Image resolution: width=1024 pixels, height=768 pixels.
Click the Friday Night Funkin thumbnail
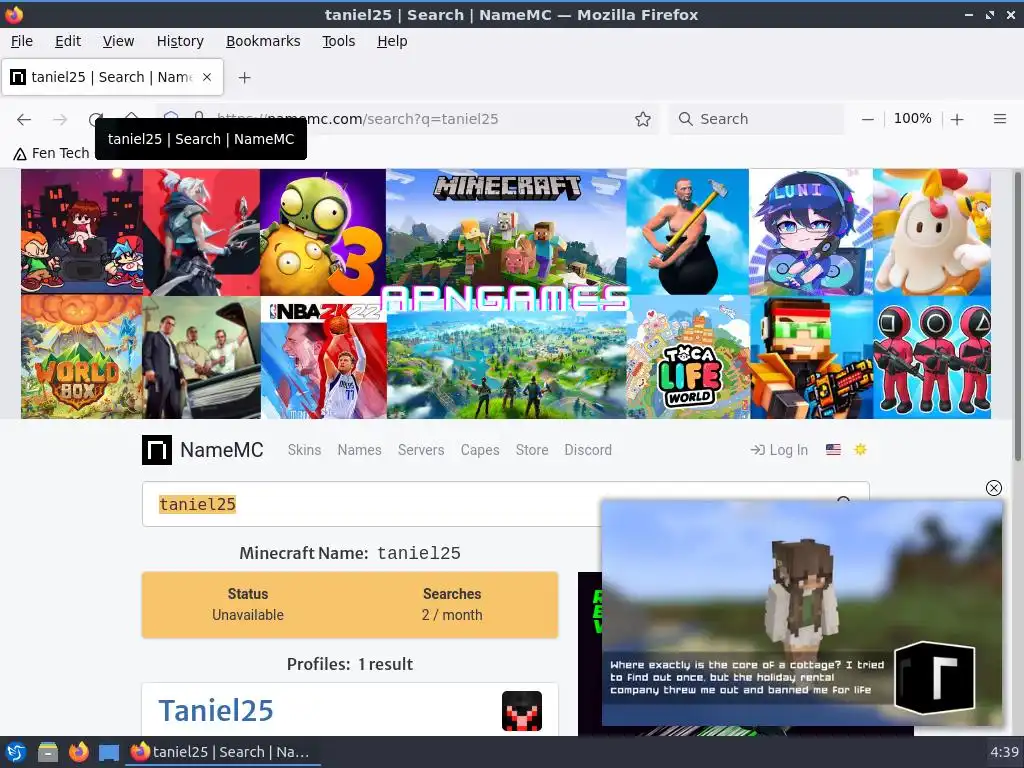tap(82, 232)
